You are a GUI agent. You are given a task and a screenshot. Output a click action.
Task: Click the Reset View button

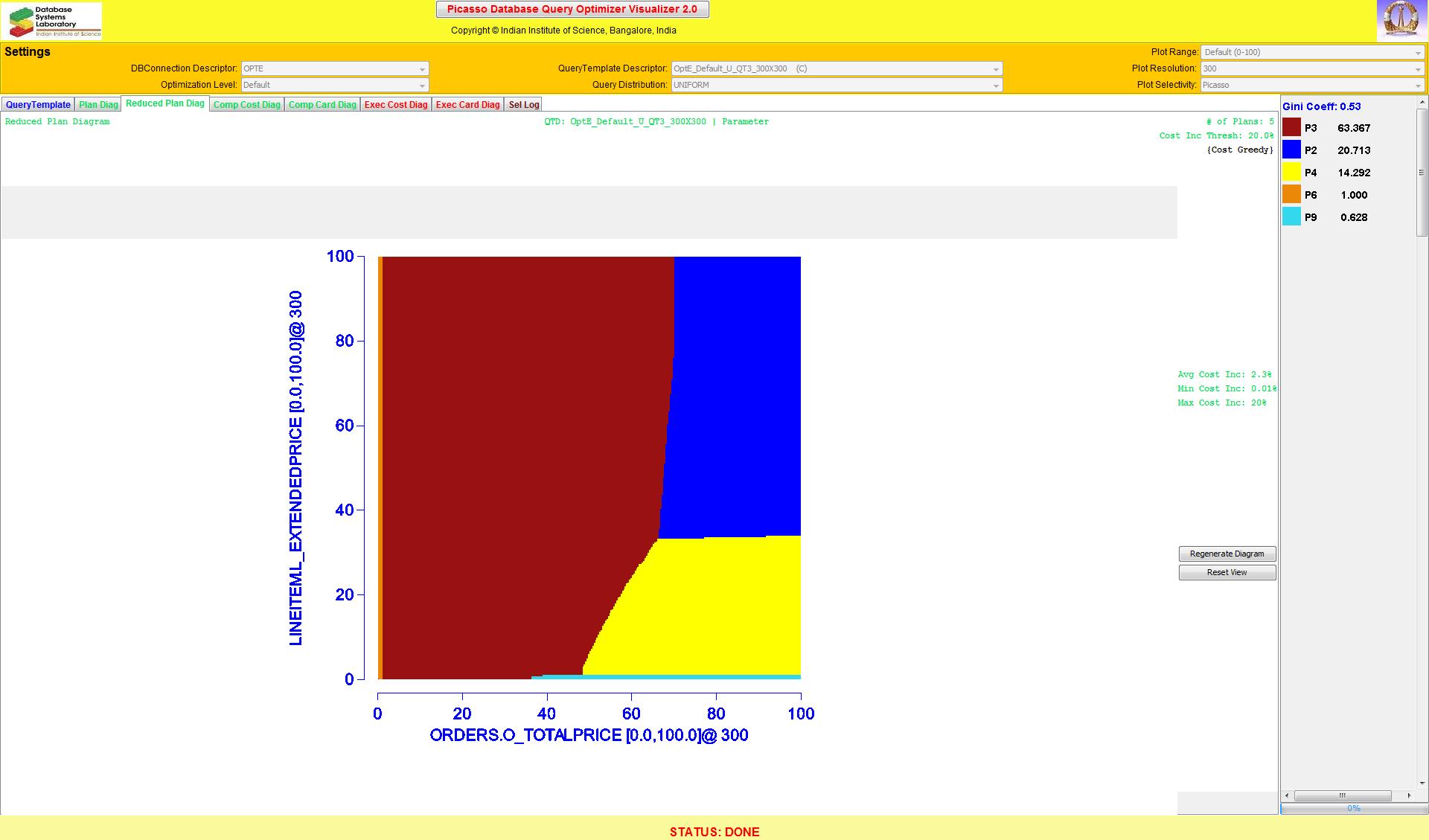pyautogui.click(x=1227, y=572)
